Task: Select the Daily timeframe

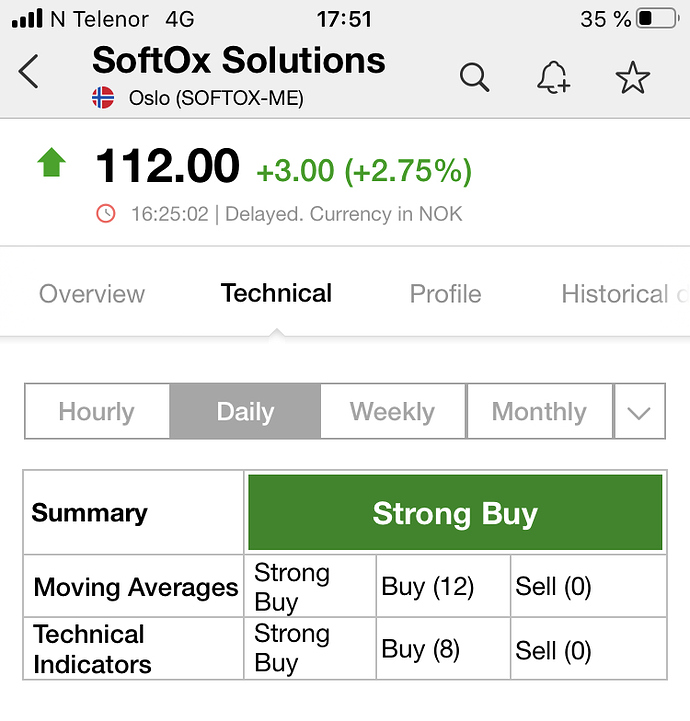Action: pyautogui.click(x=245, y=412)
